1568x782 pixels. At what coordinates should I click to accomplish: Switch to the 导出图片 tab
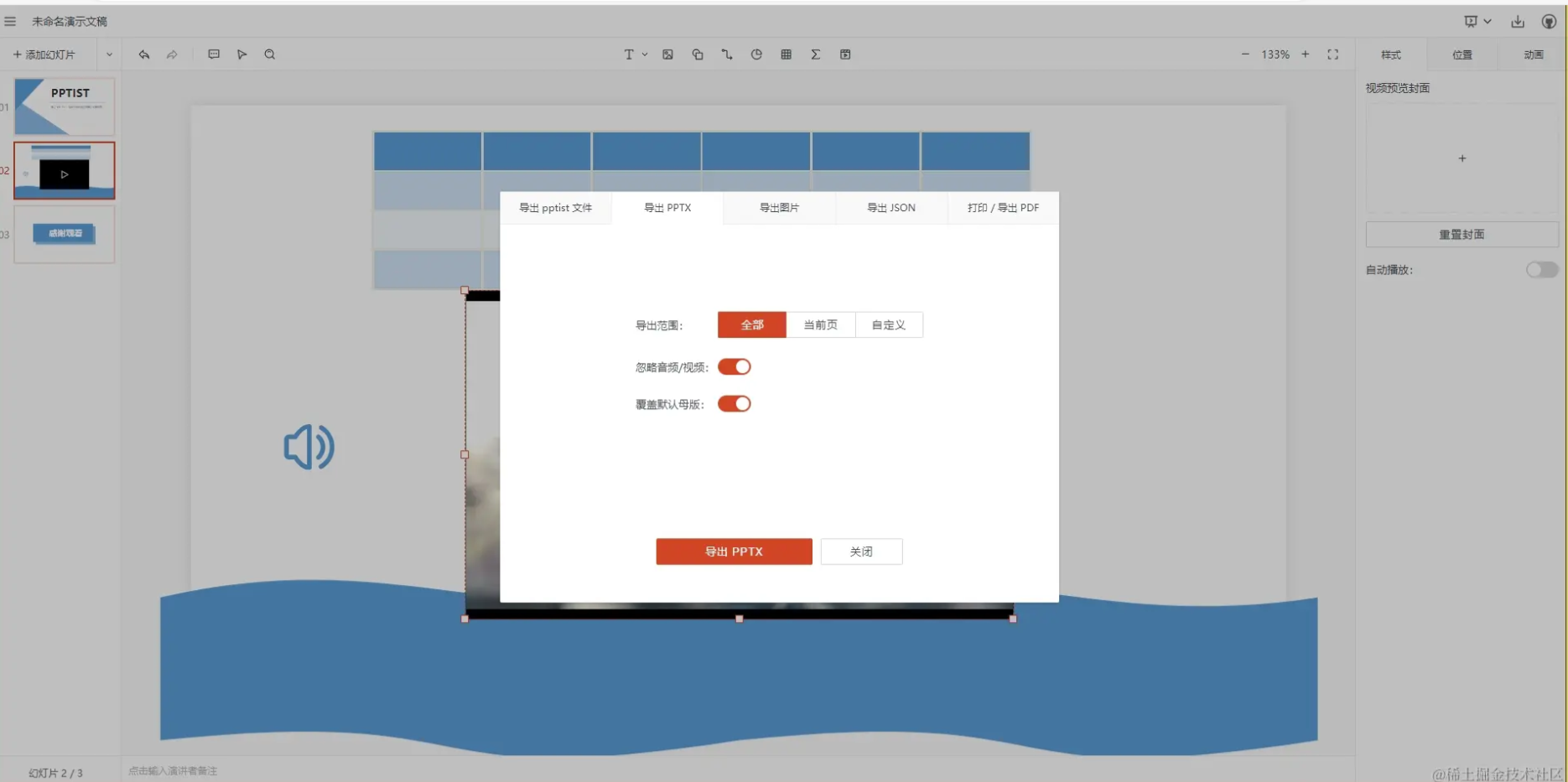coord(779,207)
